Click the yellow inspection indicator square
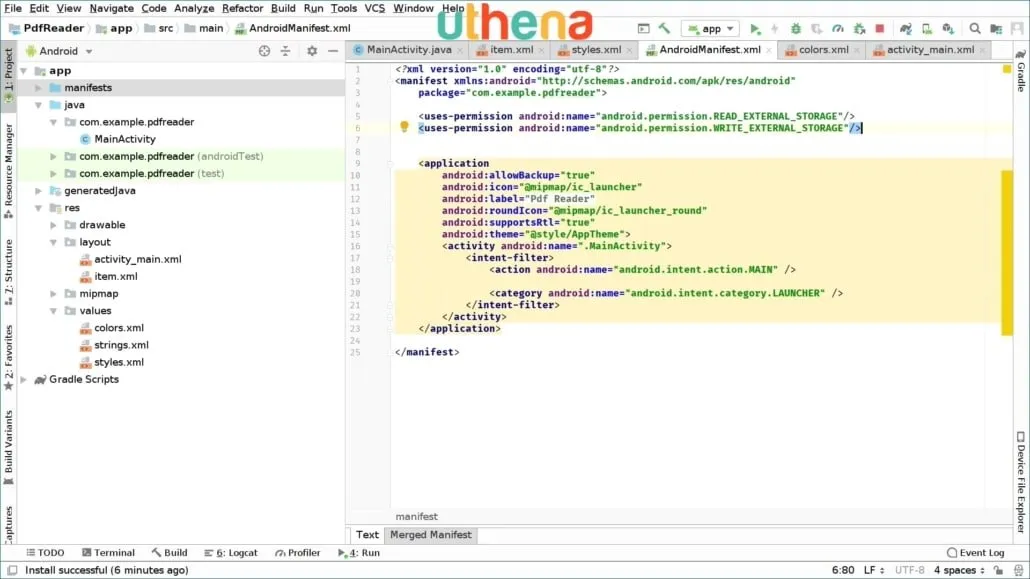This screenshot has height=579, width=1030. 1006,69
